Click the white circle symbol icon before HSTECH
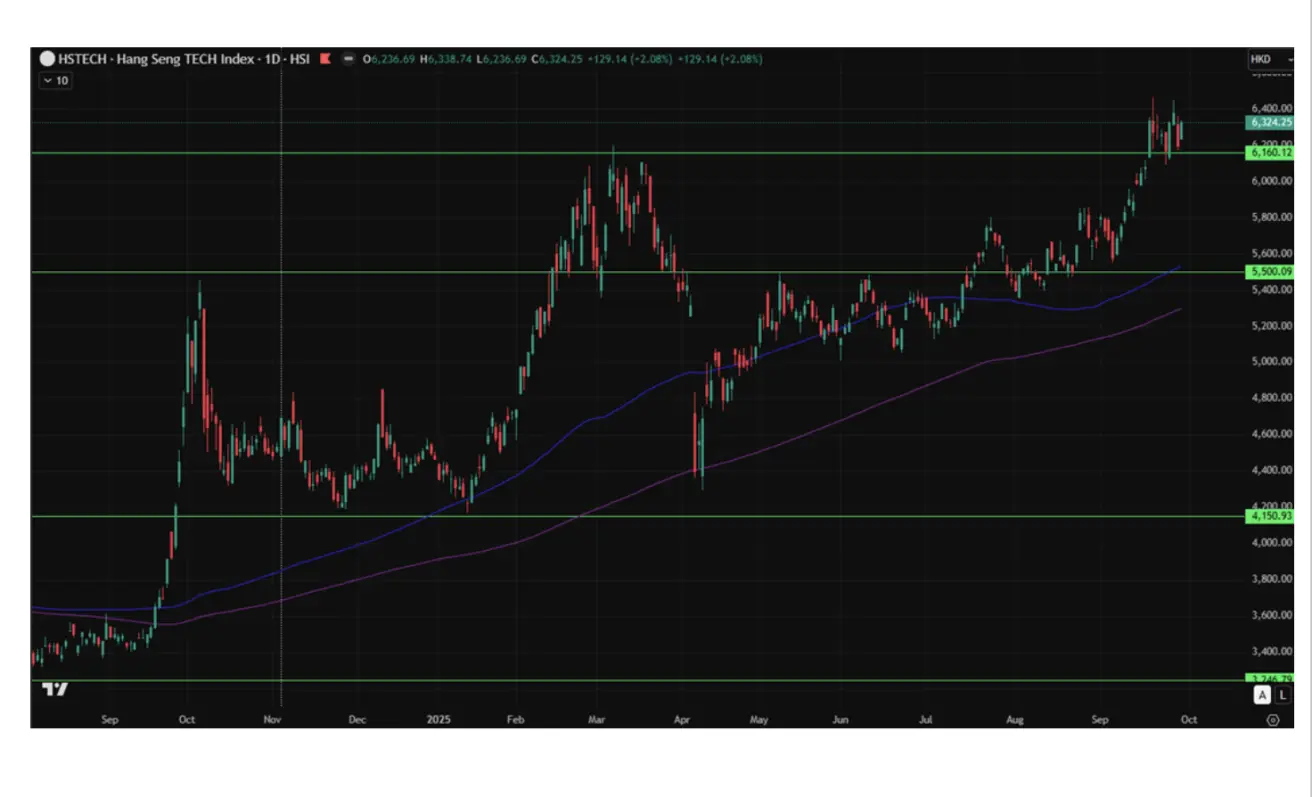 point(47,60)
